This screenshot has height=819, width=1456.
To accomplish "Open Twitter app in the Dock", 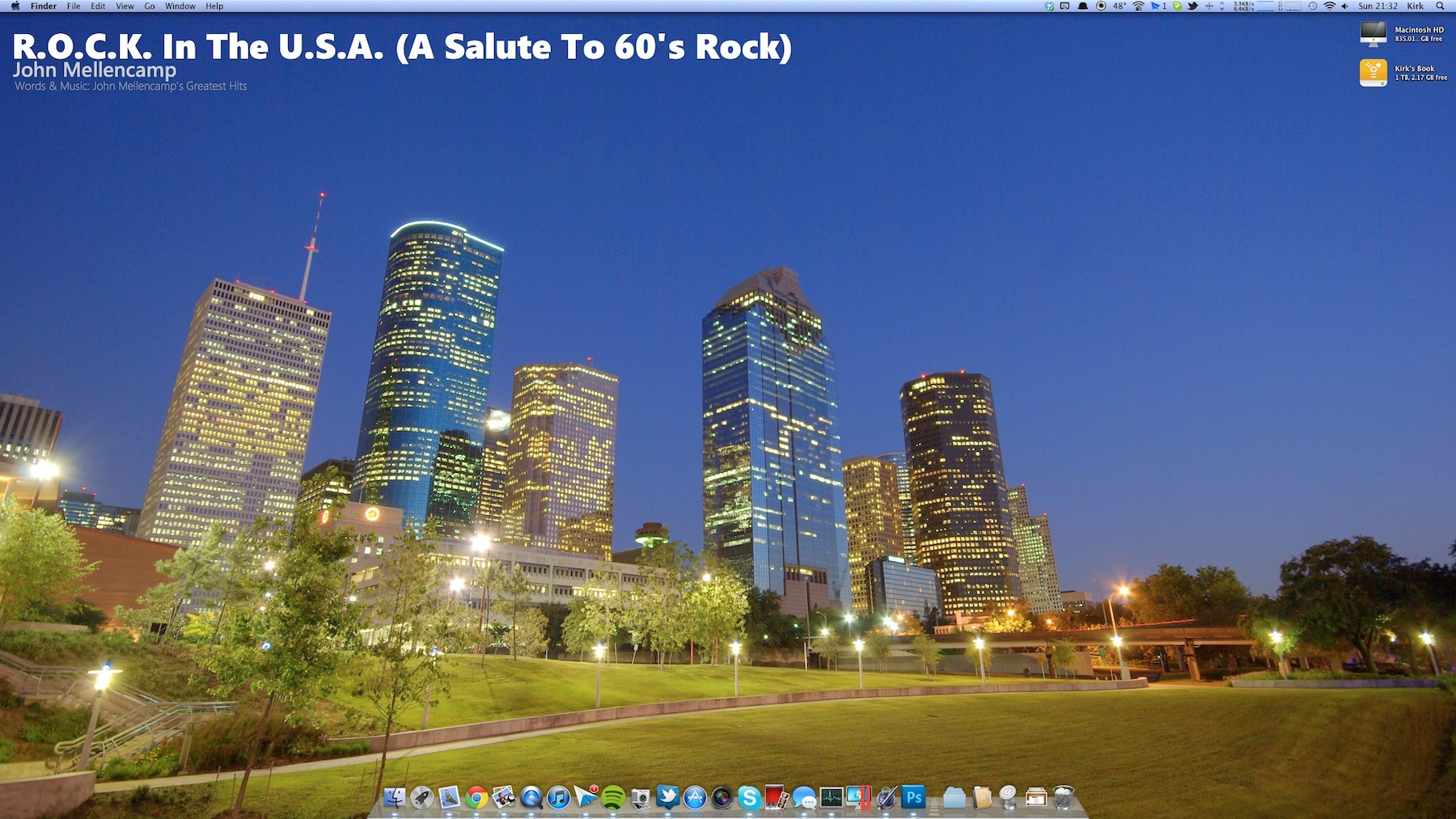I will [x=668, y=798].
